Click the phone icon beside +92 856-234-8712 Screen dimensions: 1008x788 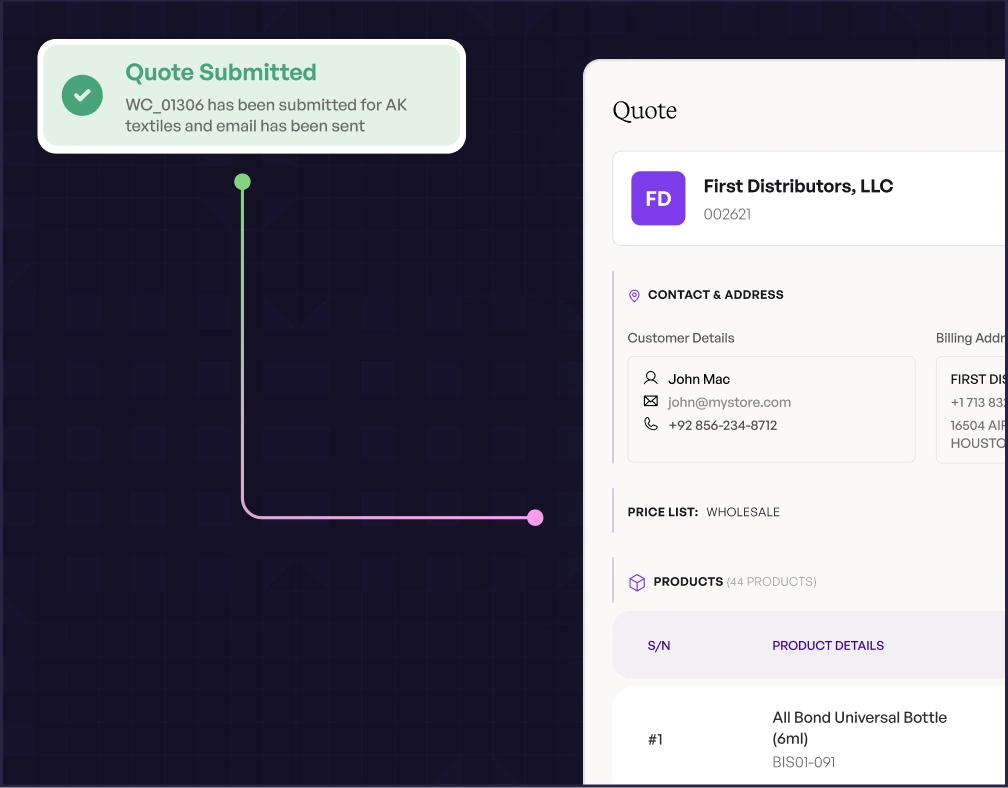pos(651,424)
